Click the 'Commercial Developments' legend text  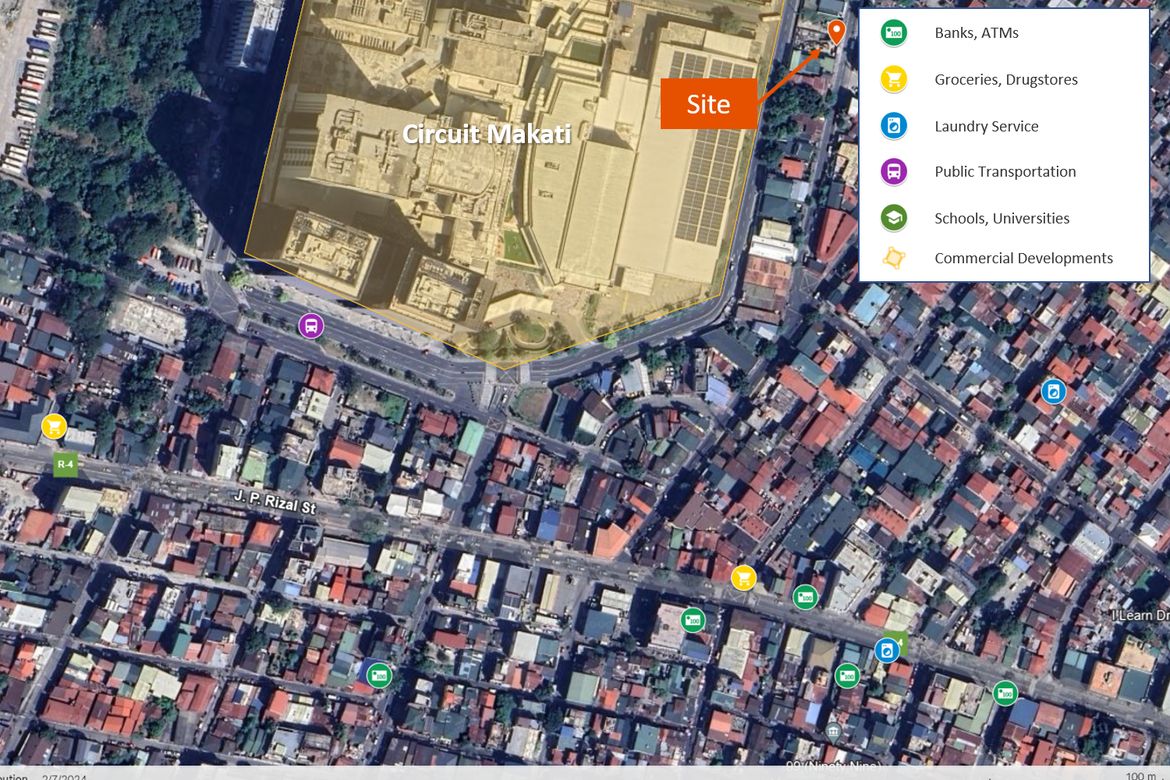[1024, 258]
